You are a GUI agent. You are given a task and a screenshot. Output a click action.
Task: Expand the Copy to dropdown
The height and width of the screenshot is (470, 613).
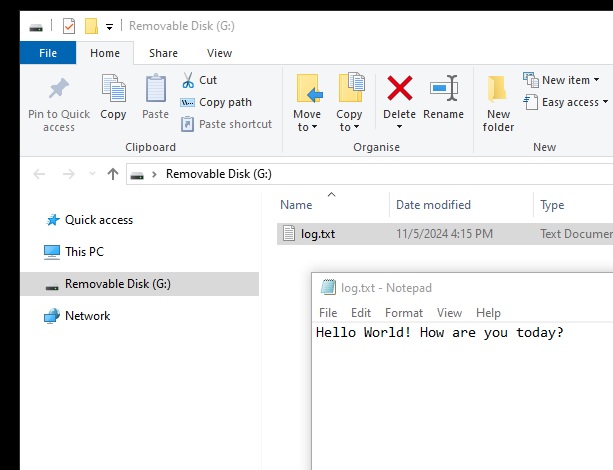point(350,127)
